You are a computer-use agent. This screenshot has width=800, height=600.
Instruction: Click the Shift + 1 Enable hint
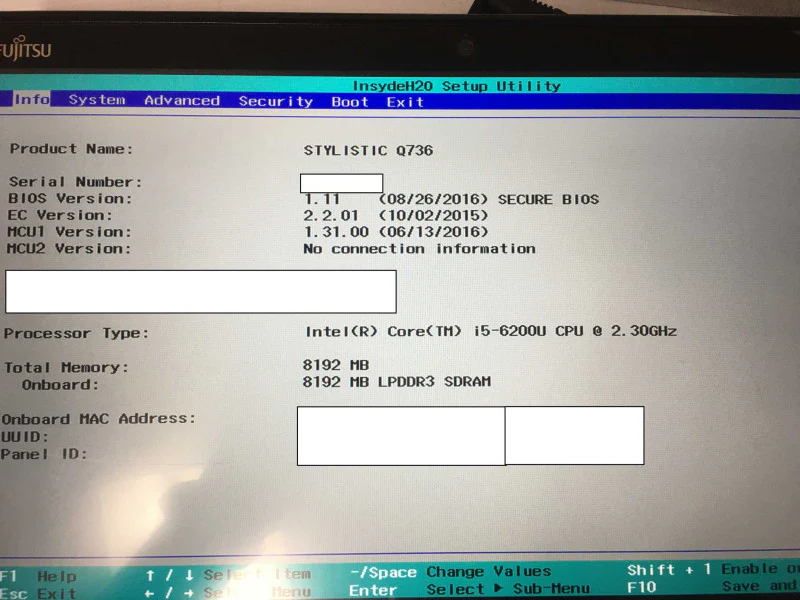coord(713,569)
